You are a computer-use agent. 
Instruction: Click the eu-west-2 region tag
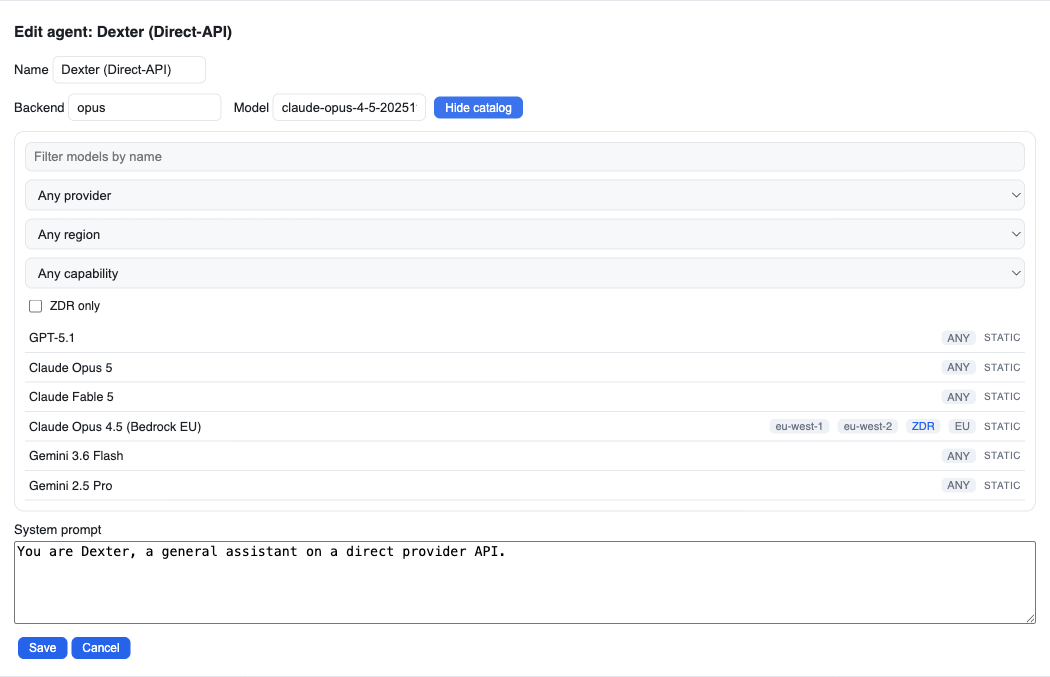pyautogui.click(x=868, y=427)
